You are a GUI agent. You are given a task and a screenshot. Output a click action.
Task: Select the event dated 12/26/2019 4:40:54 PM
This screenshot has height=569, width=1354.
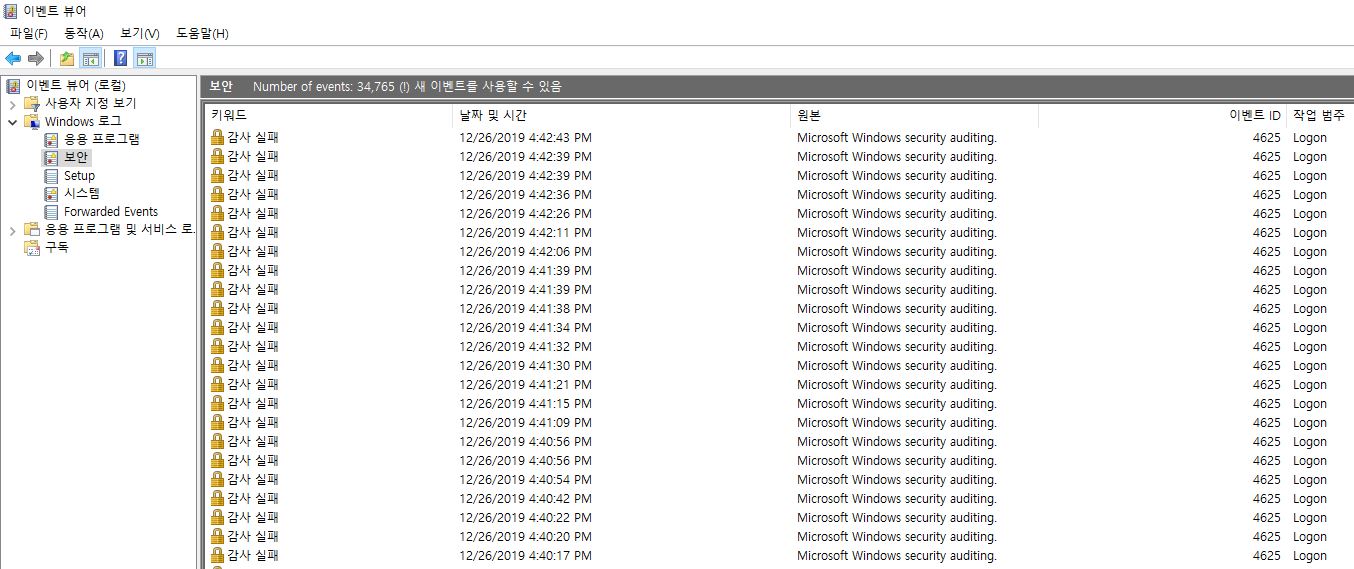[x=779, y=479]
